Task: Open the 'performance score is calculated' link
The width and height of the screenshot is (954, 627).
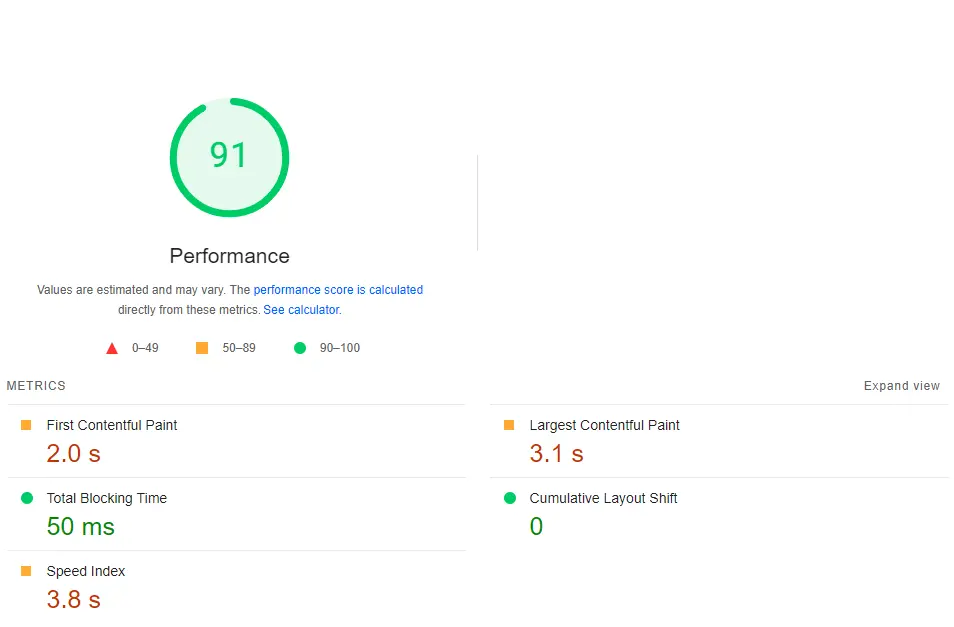Action: [x=338, y=290]
